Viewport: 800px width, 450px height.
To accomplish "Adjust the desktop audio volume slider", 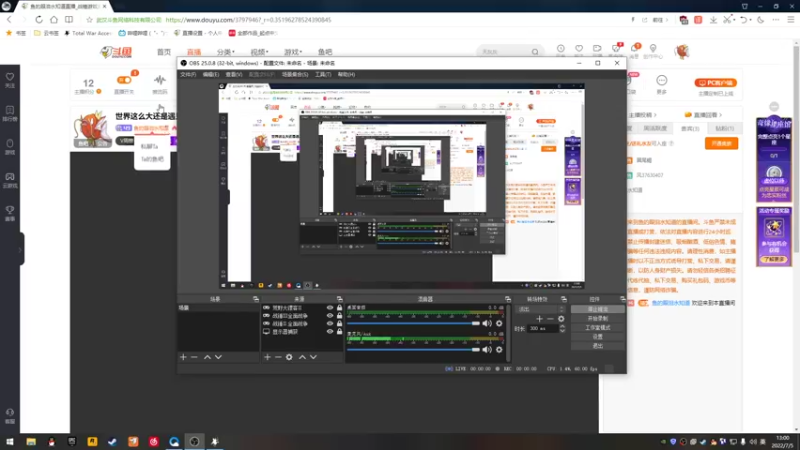I will (413, 323).
